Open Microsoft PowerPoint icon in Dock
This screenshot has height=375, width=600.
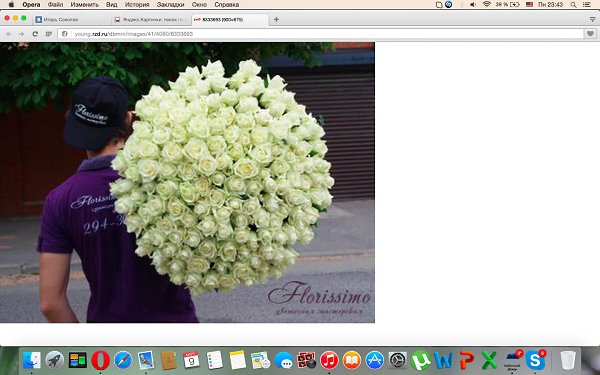466,360
